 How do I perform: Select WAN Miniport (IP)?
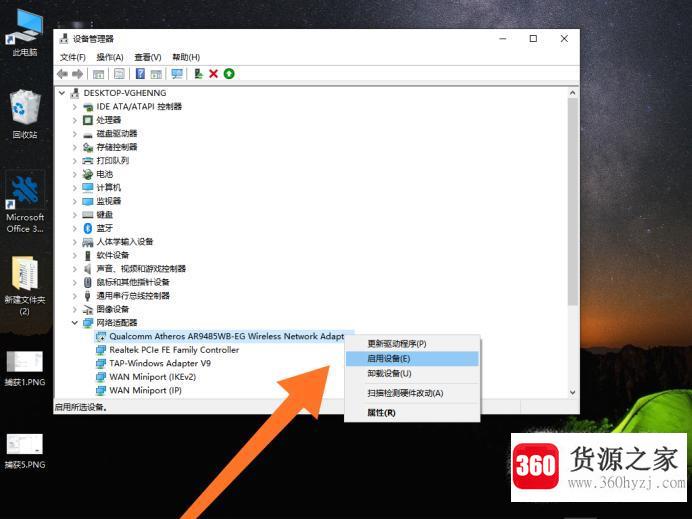(145, 391)
